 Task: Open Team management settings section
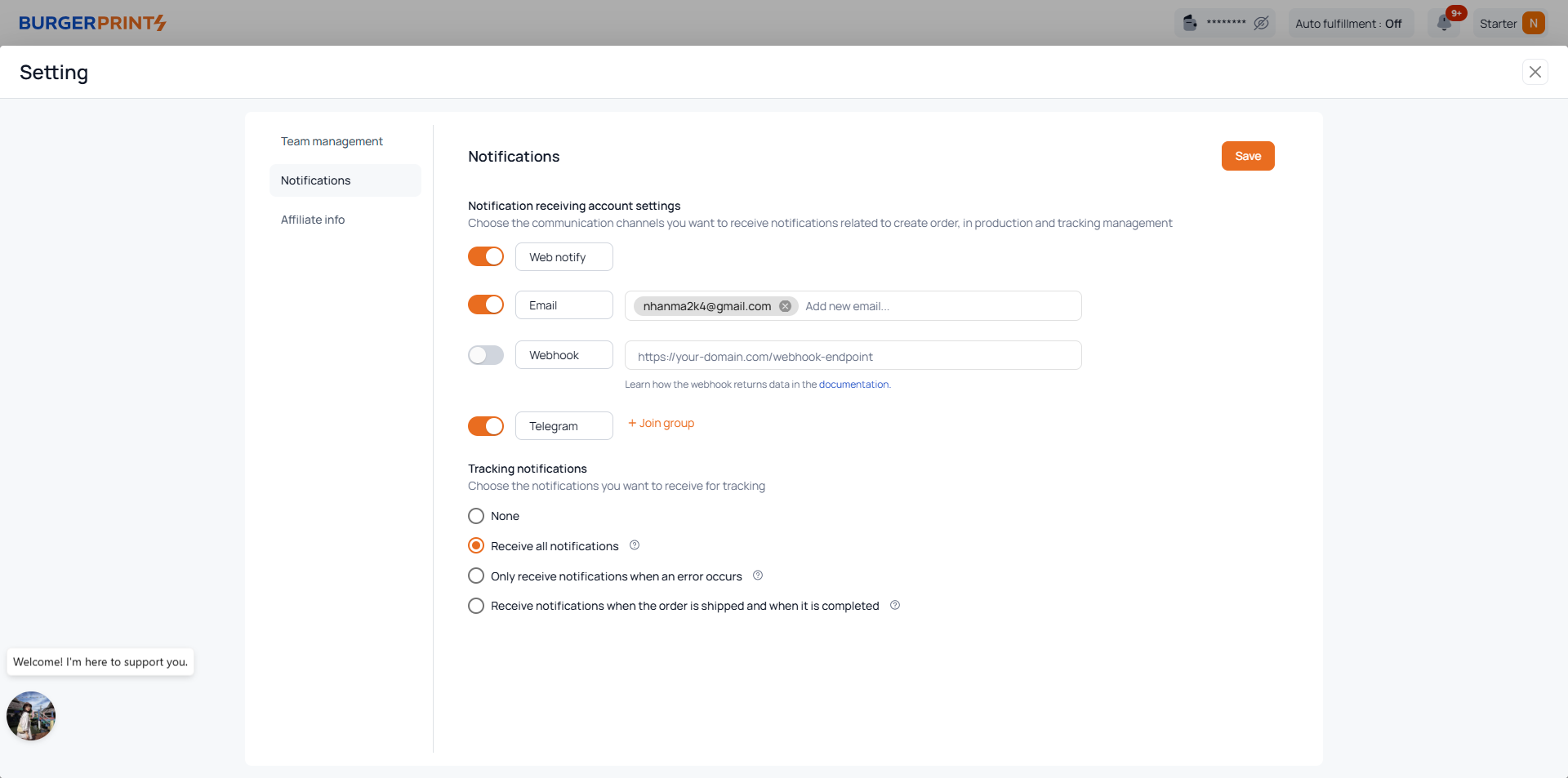point(332,141)
